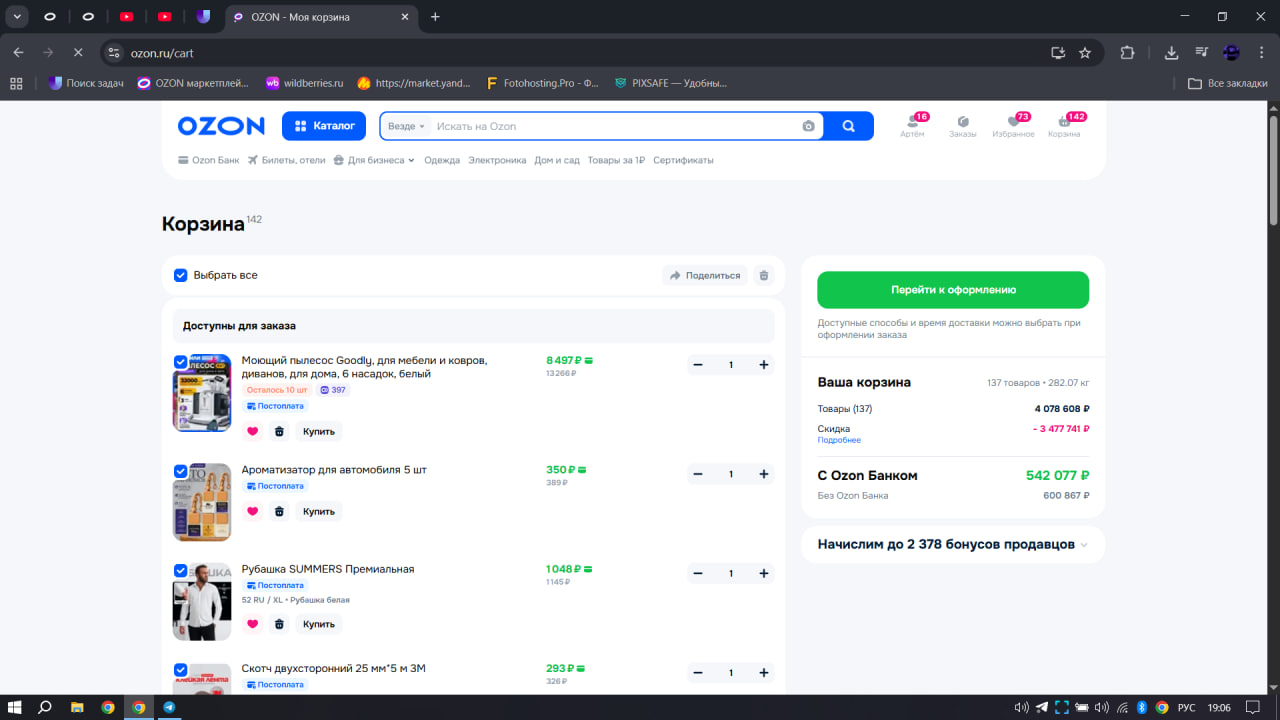Increase quantity of Моющий пылесос Goodly
The width and height of the screenshot is (1280, 720).
[x=764, y=365]
